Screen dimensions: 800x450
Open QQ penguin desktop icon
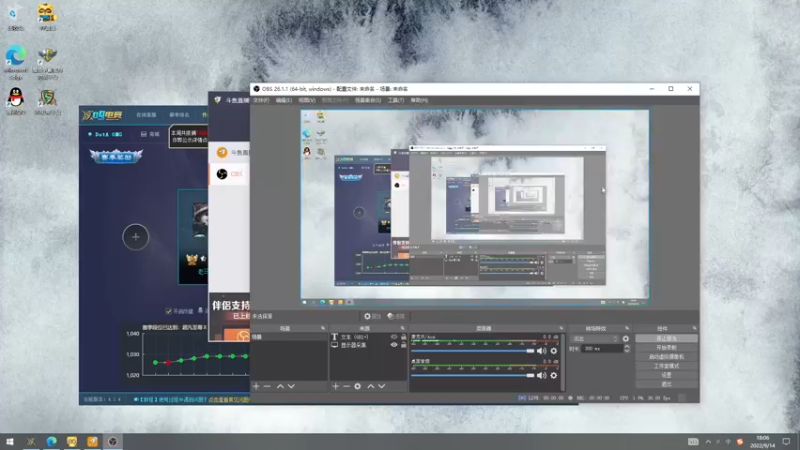[16, 101]
